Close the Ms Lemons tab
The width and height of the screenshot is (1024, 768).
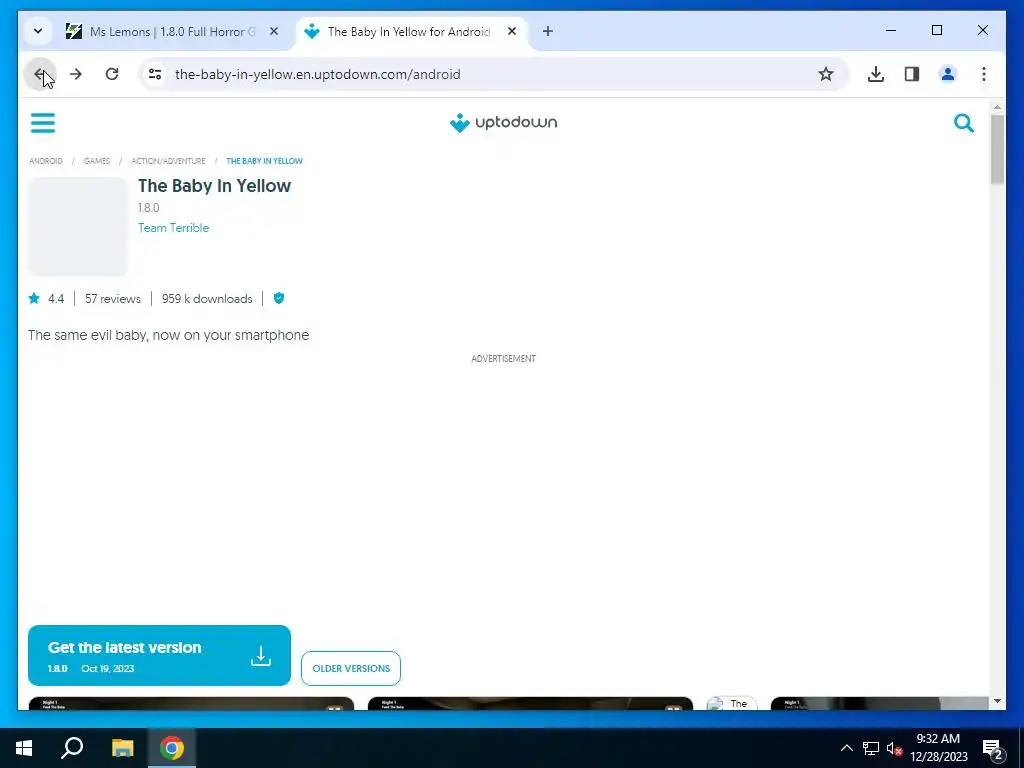coord(274,31)
